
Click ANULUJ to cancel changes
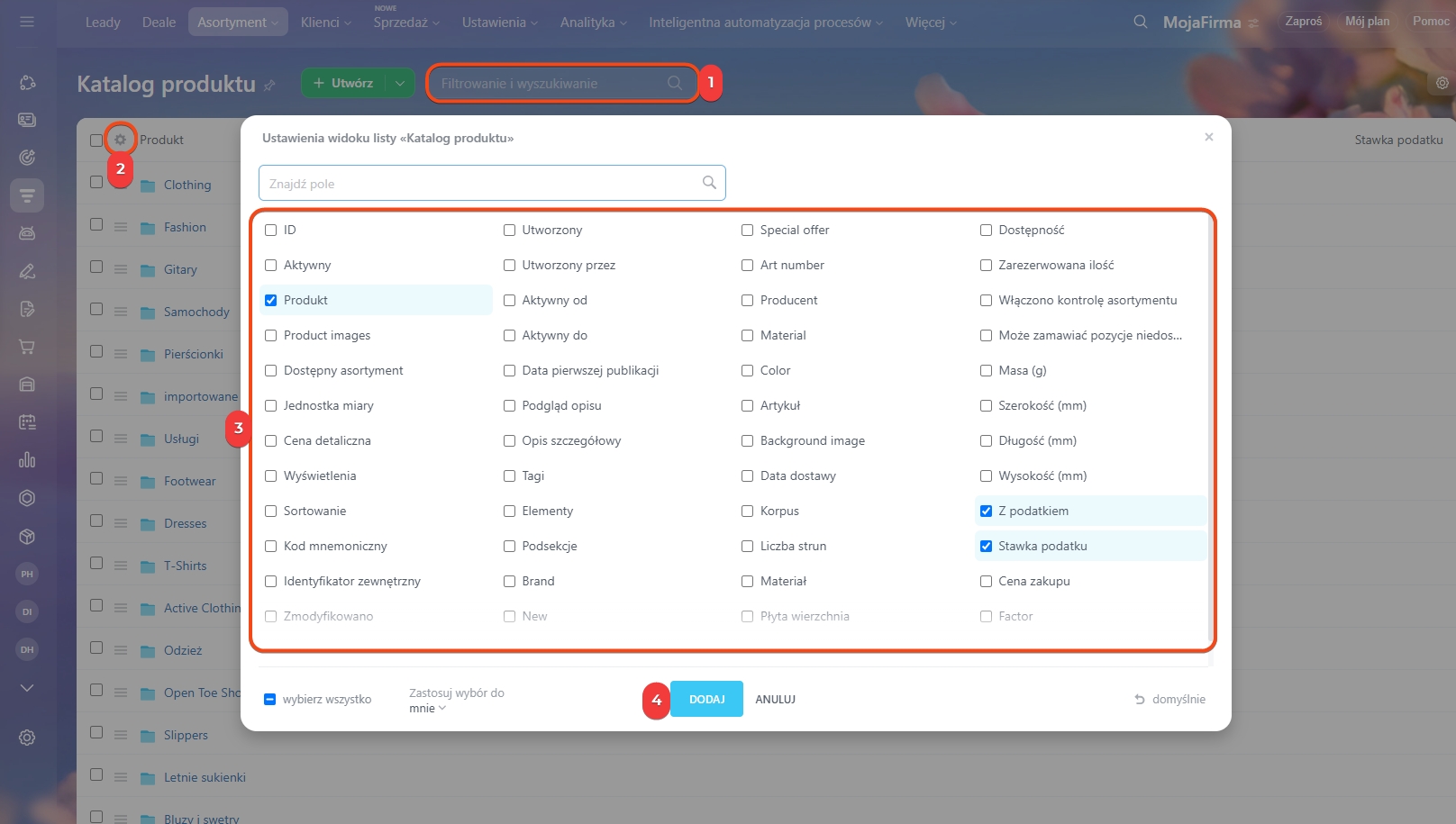click(775, 700)
